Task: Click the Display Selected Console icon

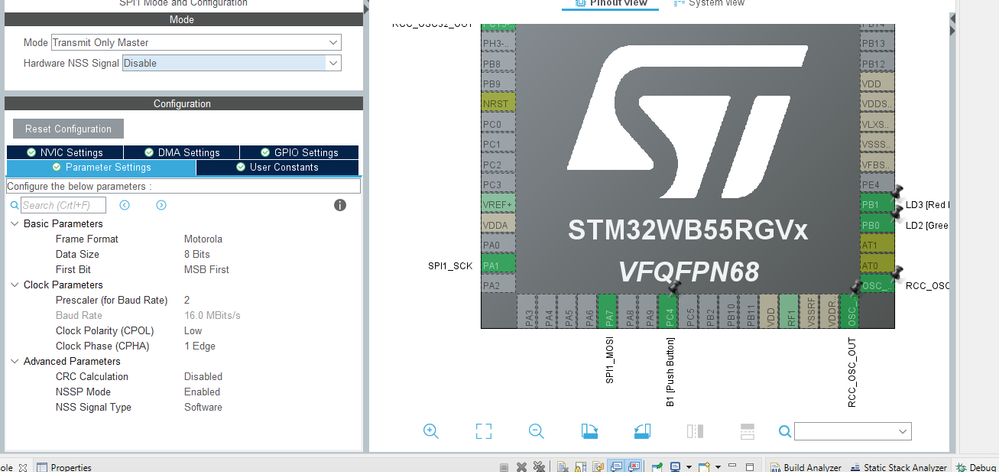Action: [x=675, y=467]
